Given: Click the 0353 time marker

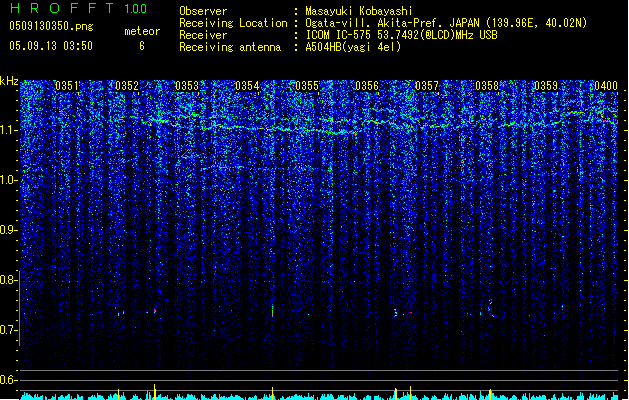Looking at the screenshot, I should pos(187,85).
